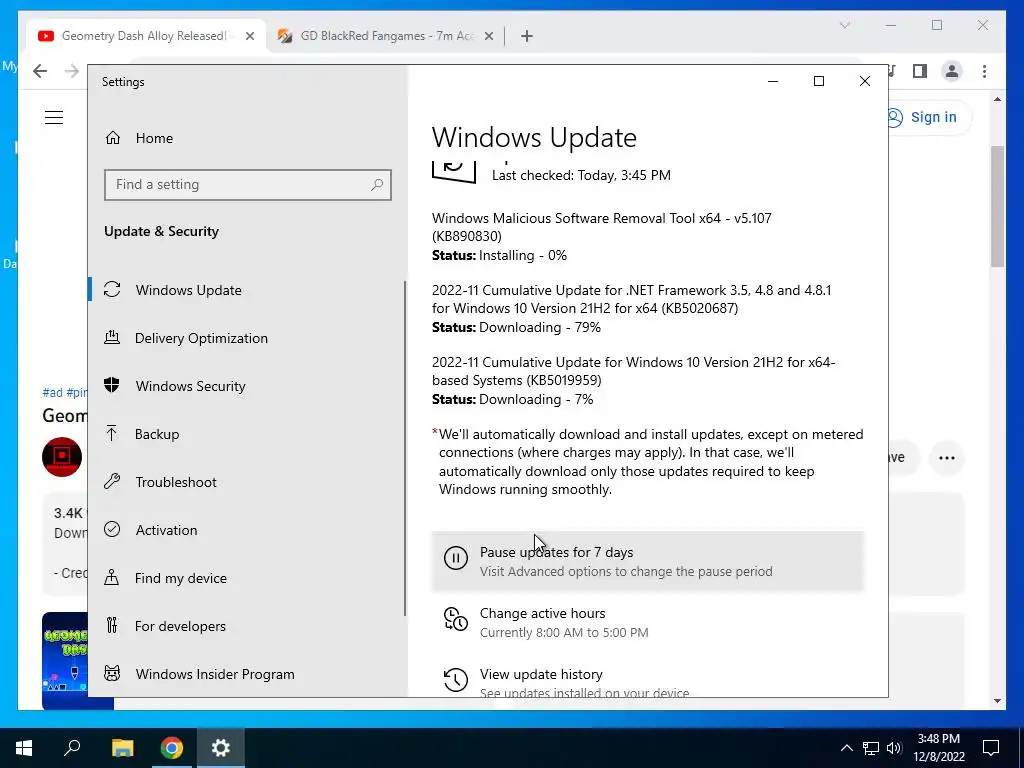Click the pause icon beside Pause updates
This screenshot has width=1024, height=768.
[x=456, y=558]
